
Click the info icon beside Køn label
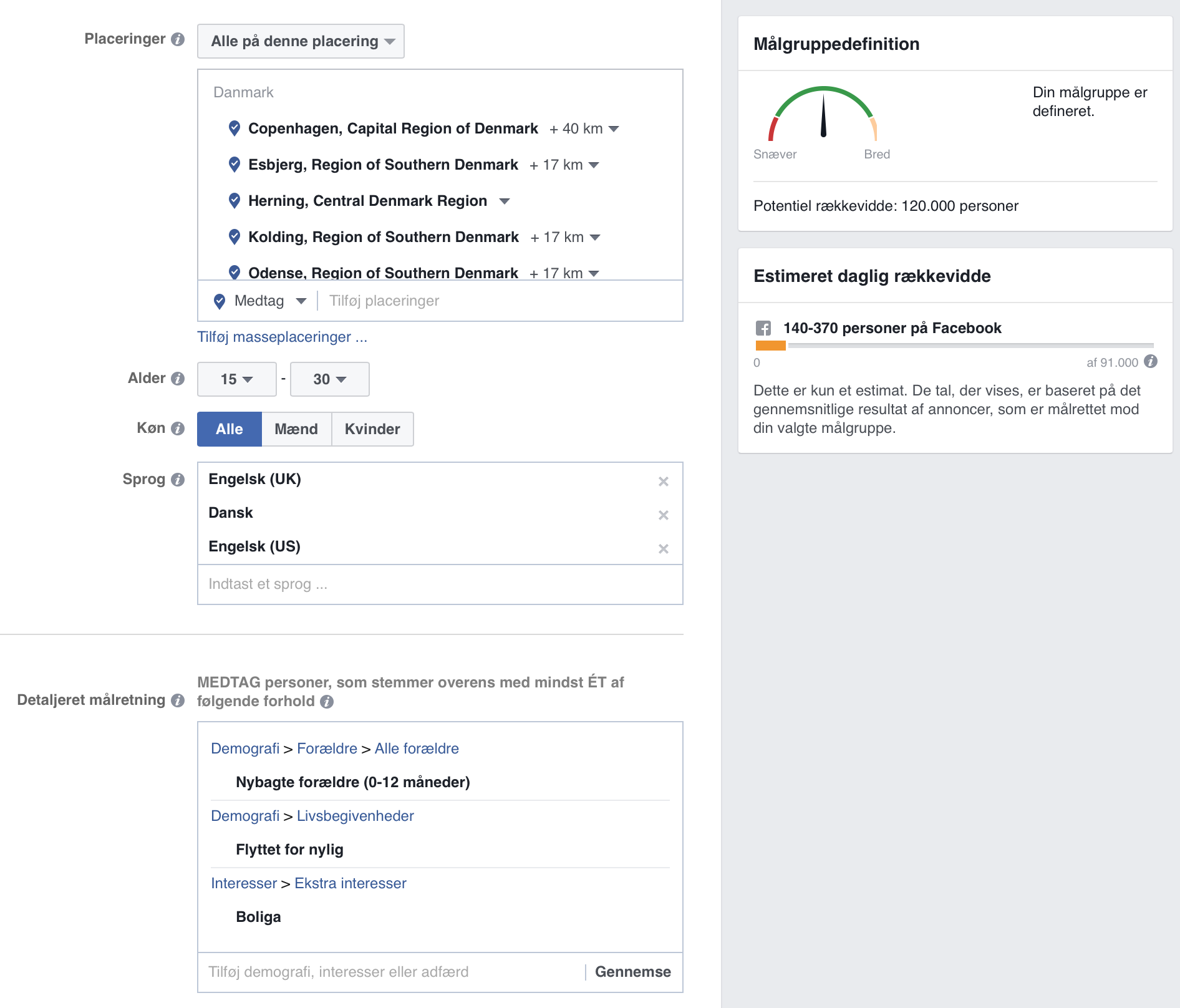pyautogui.click(x=178, y=429)
